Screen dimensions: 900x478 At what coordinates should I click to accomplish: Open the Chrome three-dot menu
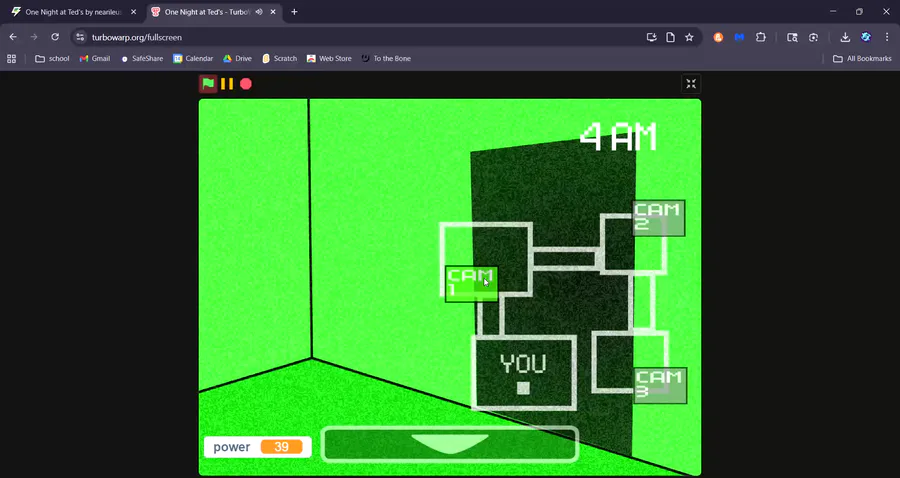point(887,37)
